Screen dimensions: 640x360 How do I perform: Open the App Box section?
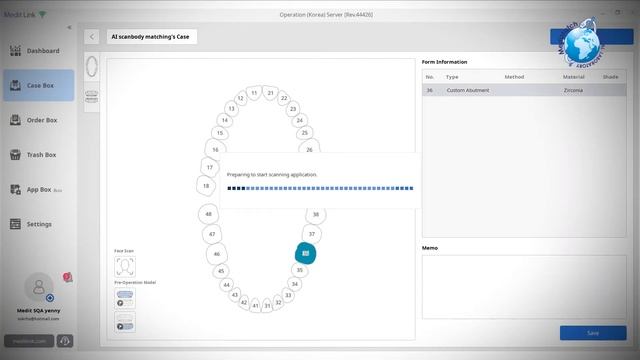[x=39, y=189]
